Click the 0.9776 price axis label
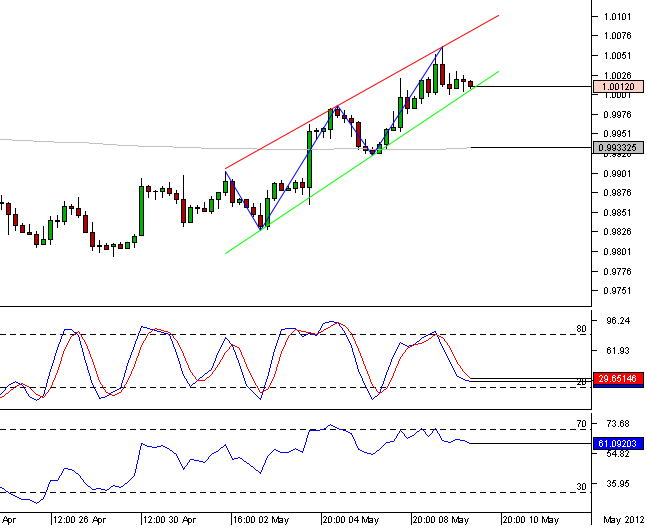The image size is (647, 529). pos(617,272)
